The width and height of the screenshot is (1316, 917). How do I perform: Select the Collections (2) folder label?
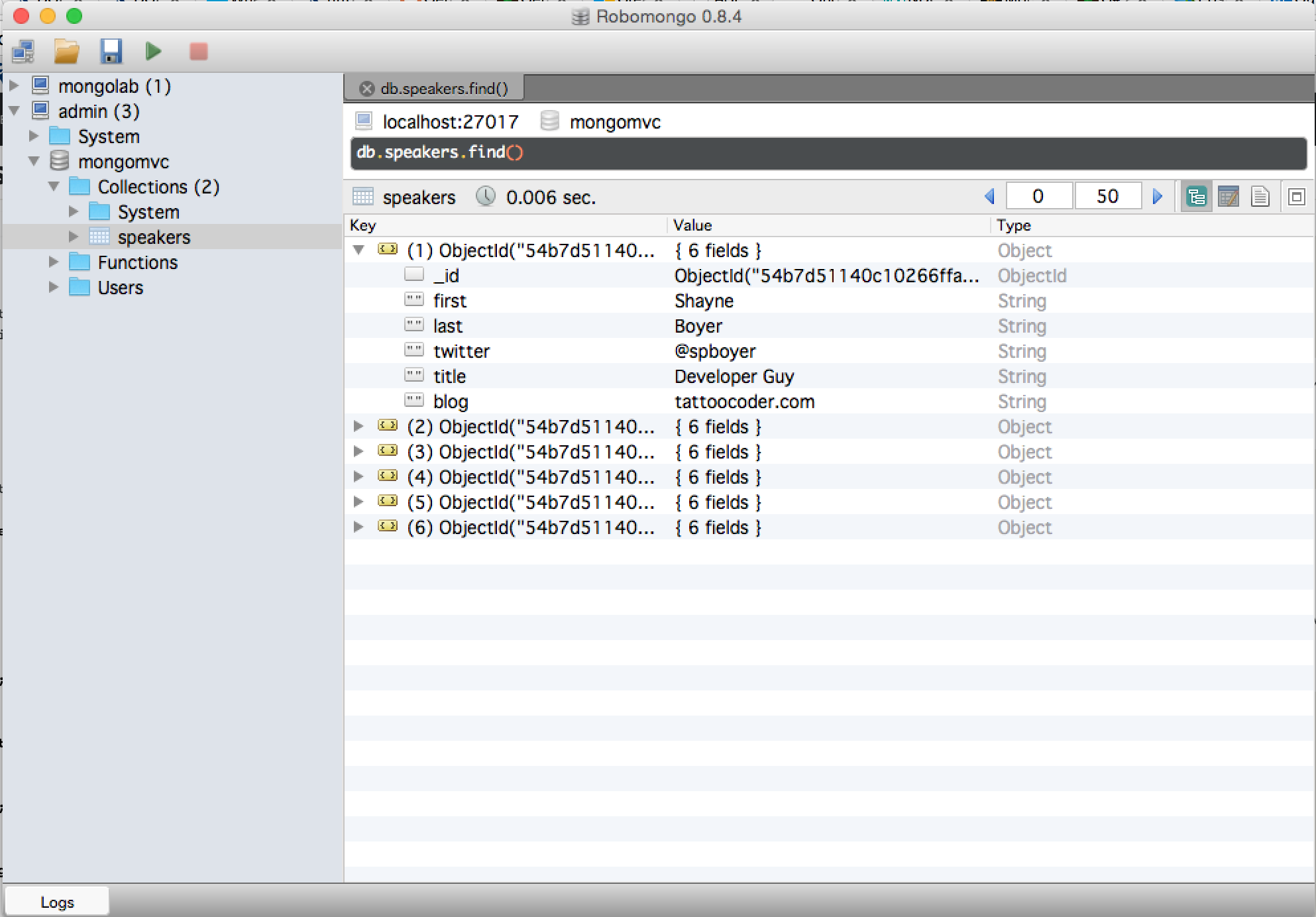[x=158, y=187]
